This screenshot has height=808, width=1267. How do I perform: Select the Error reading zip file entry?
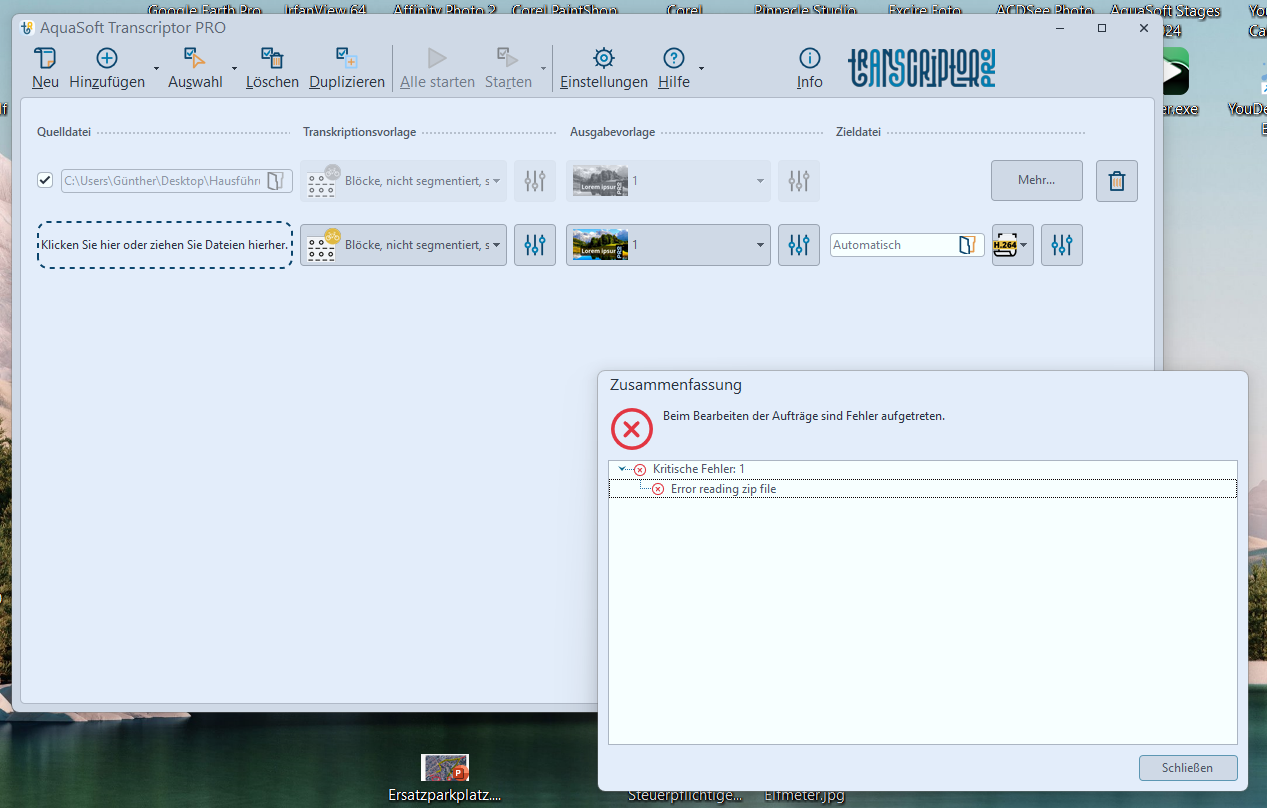(x=723, y=489)
